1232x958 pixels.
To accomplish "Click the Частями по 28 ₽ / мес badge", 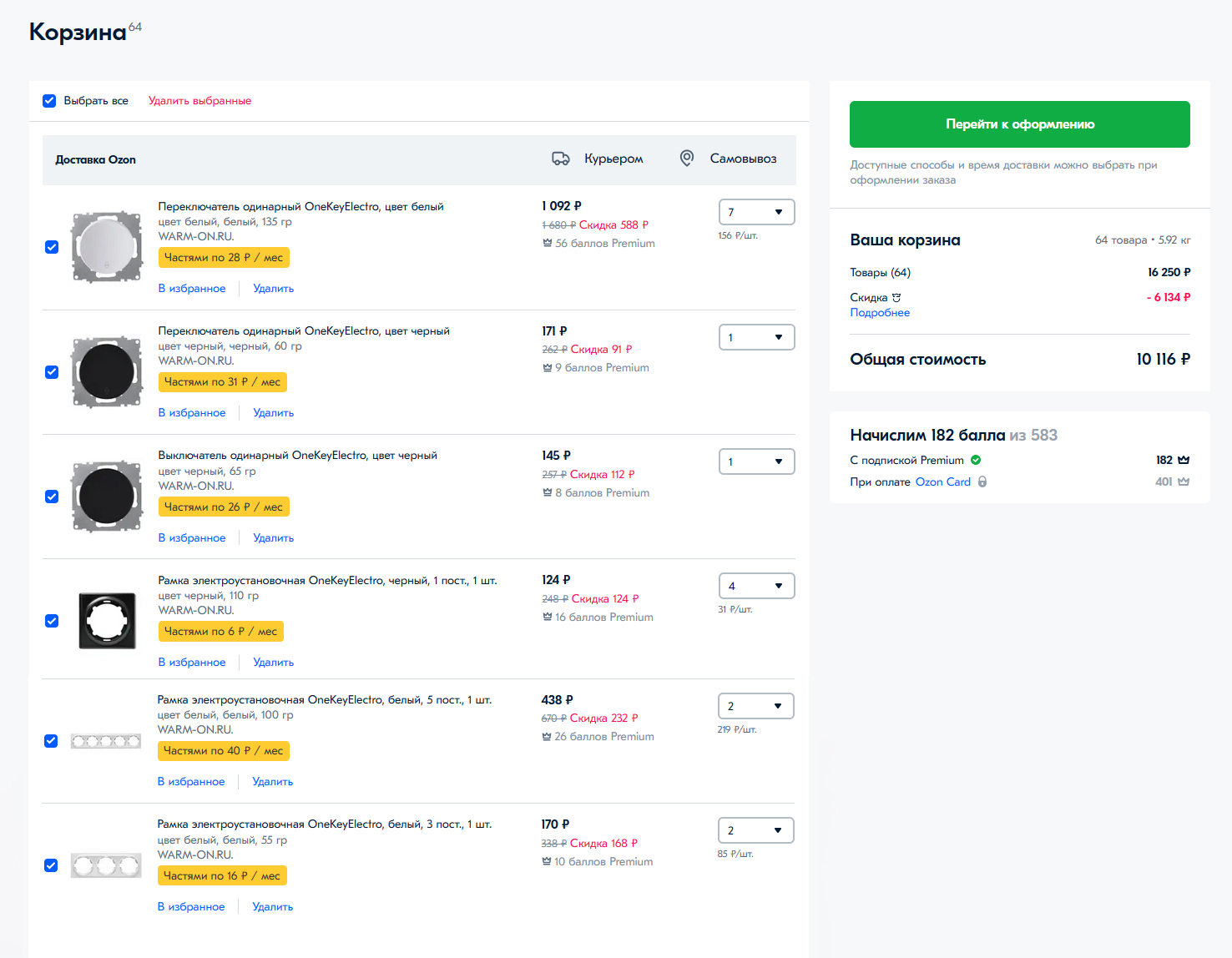I will (x=224, y=258).
